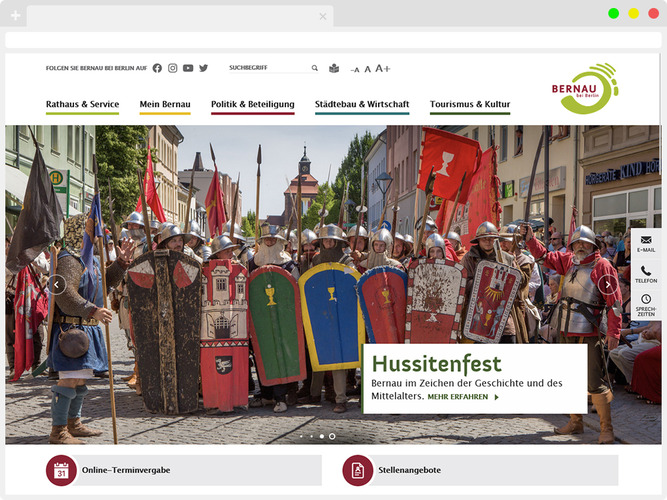Screen dimensions: 667x500
Task: Open the Instagram icon in header
Action: (172, 68)
